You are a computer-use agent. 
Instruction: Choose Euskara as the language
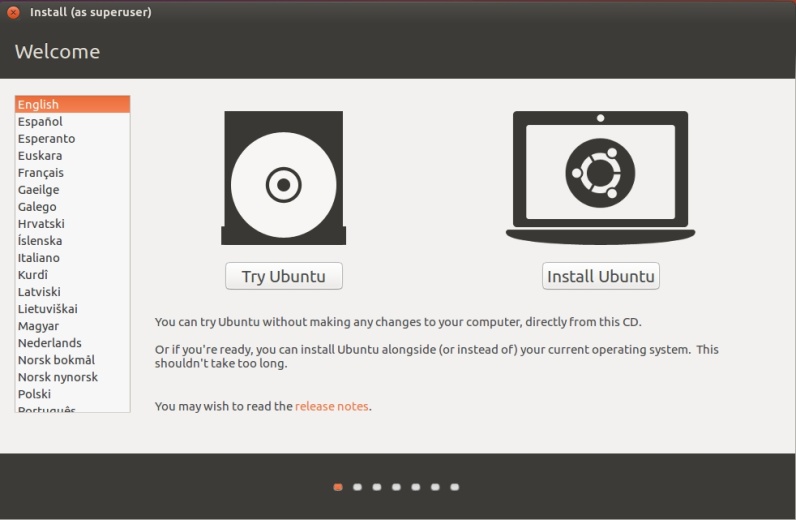pos(73,155)
